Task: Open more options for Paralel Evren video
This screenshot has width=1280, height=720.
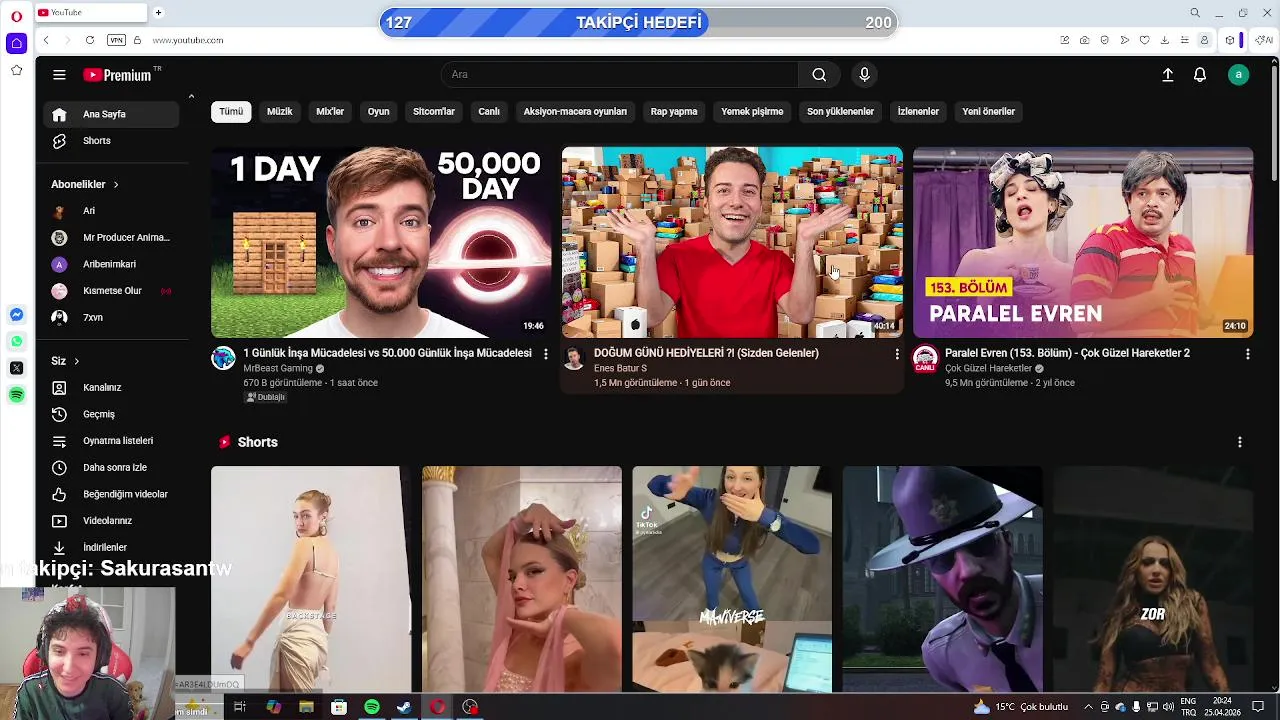Action: (1247, 354)
